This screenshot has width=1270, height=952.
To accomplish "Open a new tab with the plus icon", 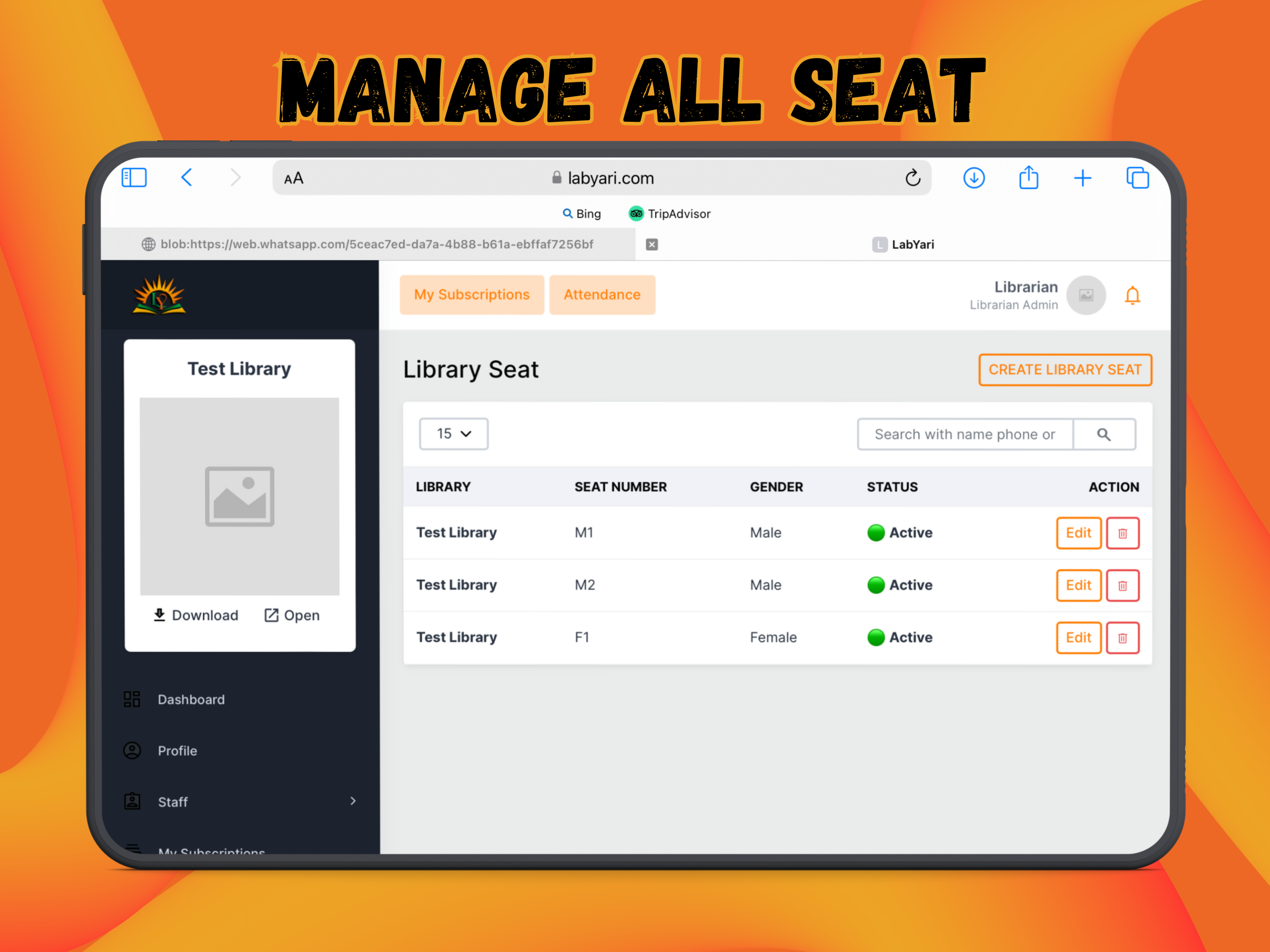I will (x=1082, y=178).
